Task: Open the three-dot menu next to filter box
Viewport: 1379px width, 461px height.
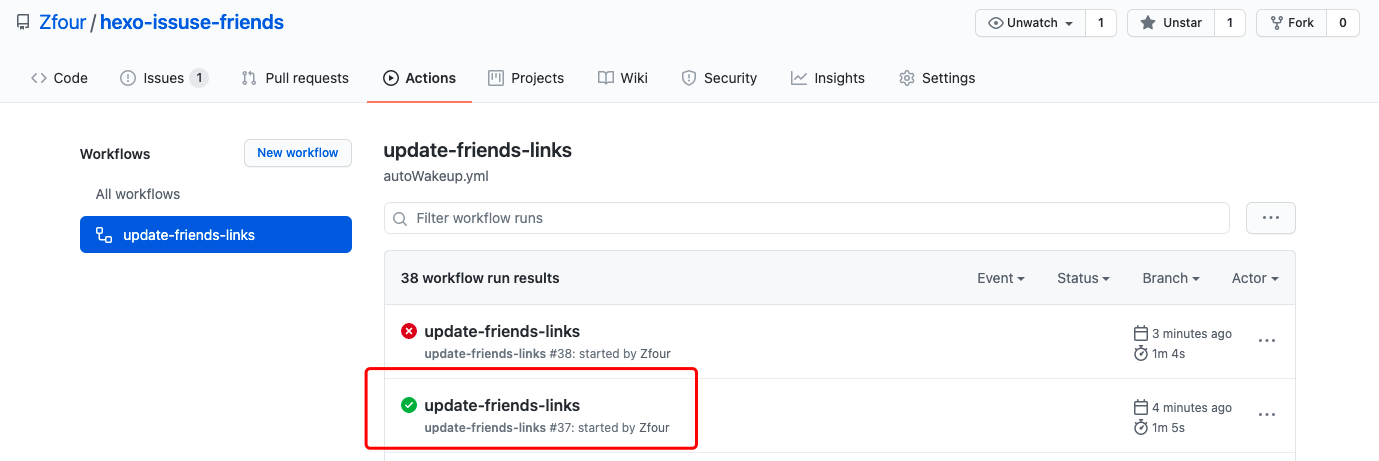Action: click(x=1270, y=218)
